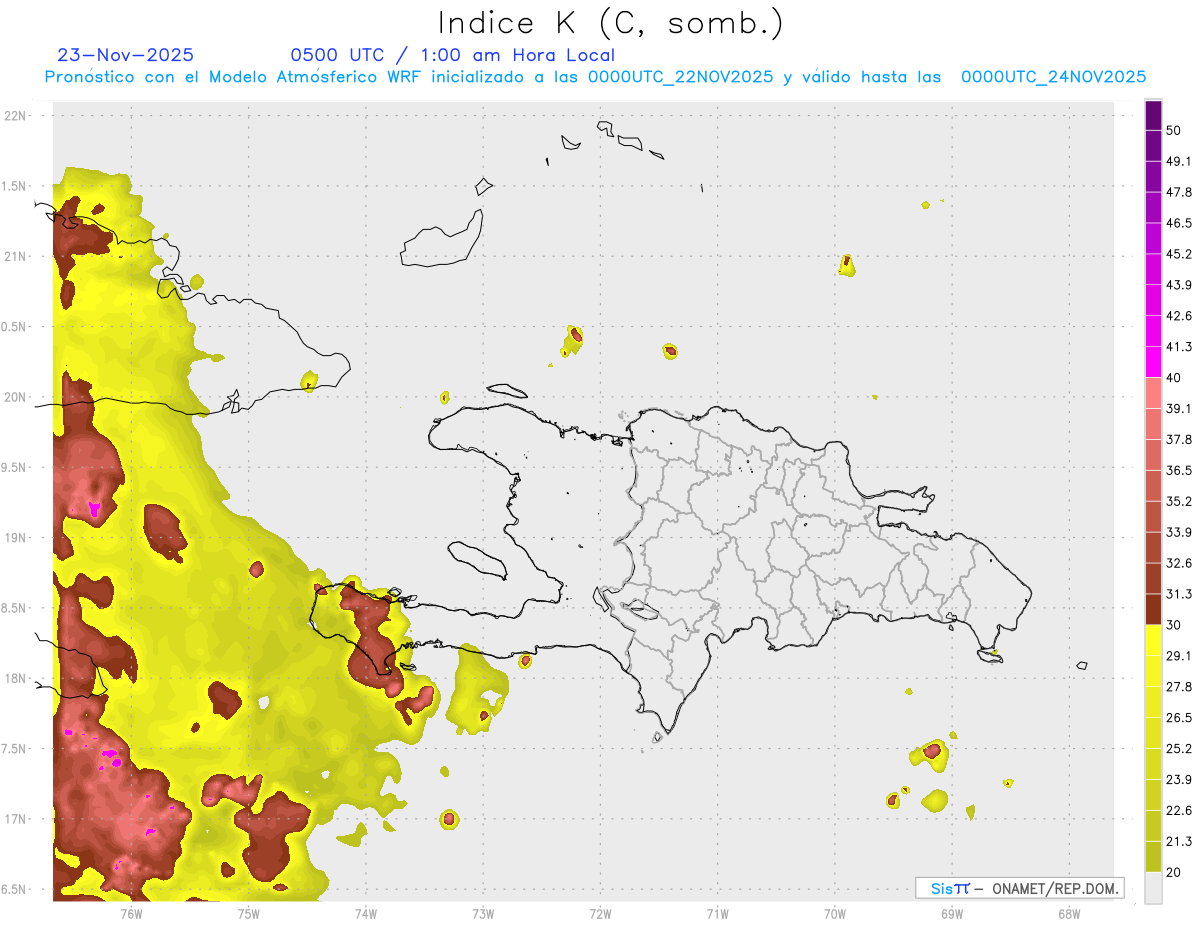Click the "45.2" colorbar value

point(1179,254)
